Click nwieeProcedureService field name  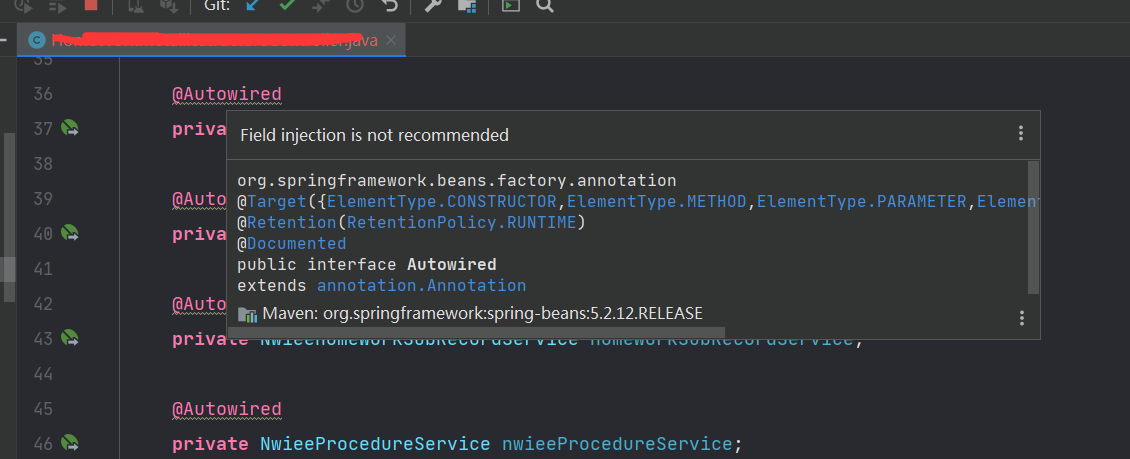point(617,443)
